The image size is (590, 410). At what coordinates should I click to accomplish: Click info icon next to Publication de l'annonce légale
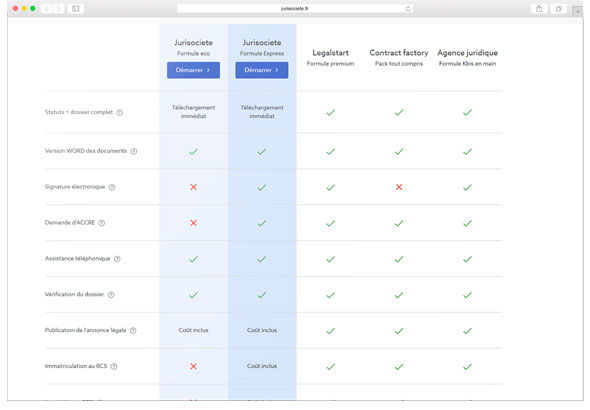point(133,331)
